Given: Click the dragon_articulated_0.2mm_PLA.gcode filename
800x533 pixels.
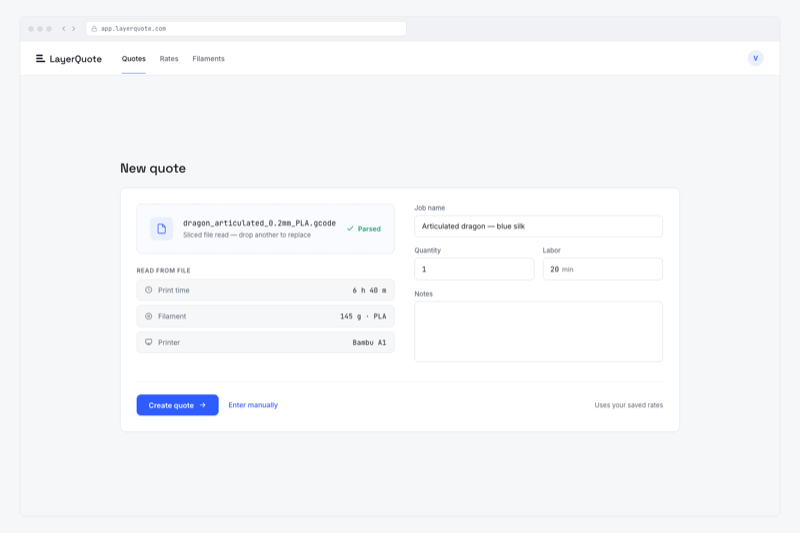Looking at the screenshot, I should pos(259,223).
